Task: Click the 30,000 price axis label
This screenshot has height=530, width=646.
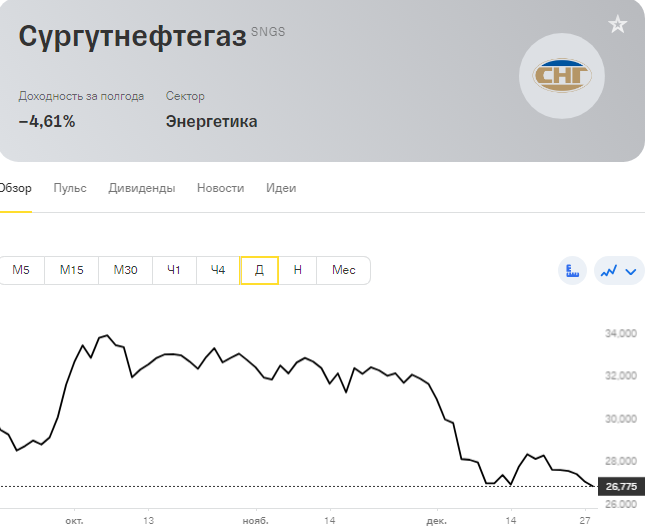Action: tap(621, 419)
